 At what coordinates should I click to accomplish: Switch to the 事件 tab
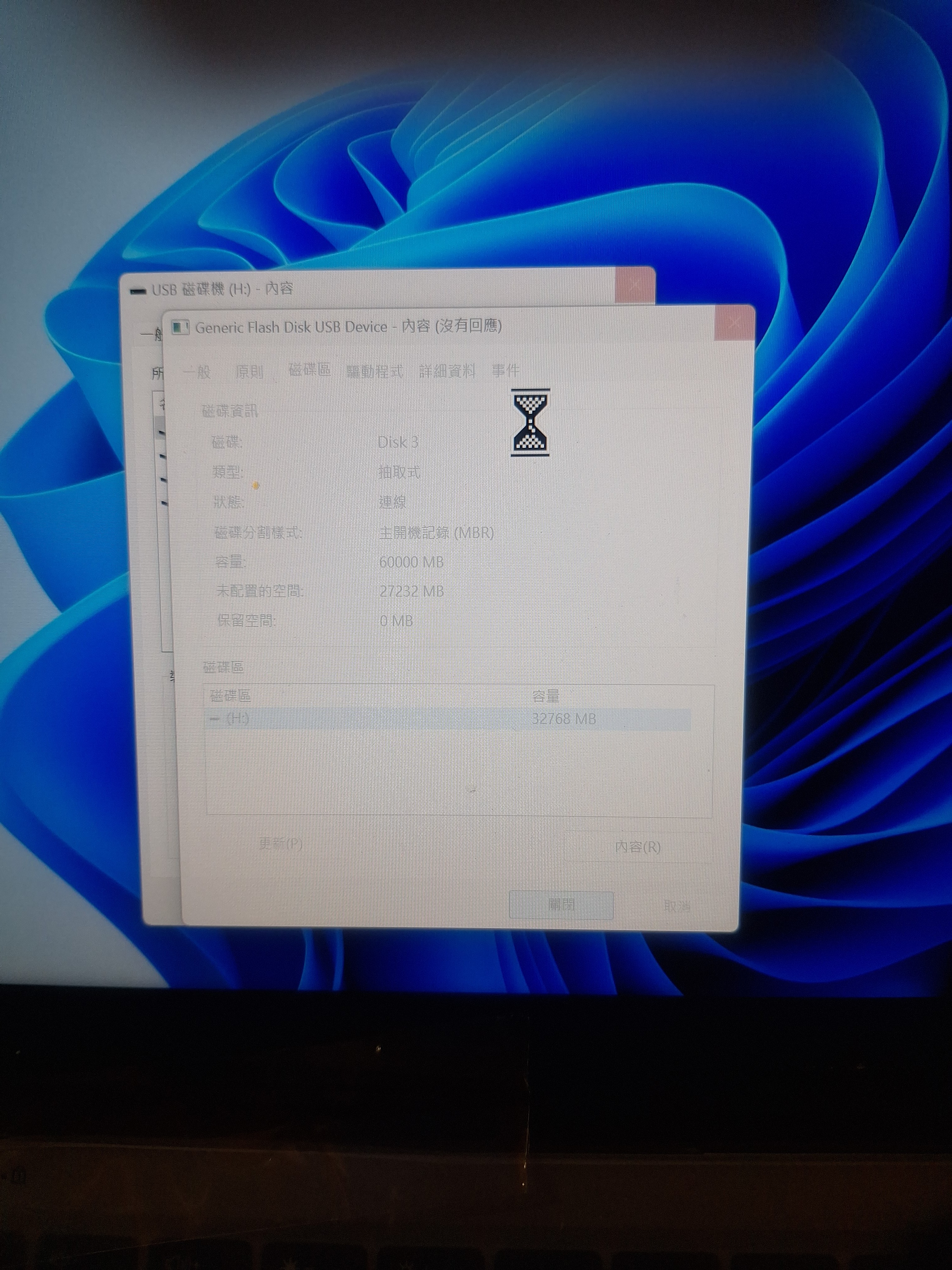506,370
